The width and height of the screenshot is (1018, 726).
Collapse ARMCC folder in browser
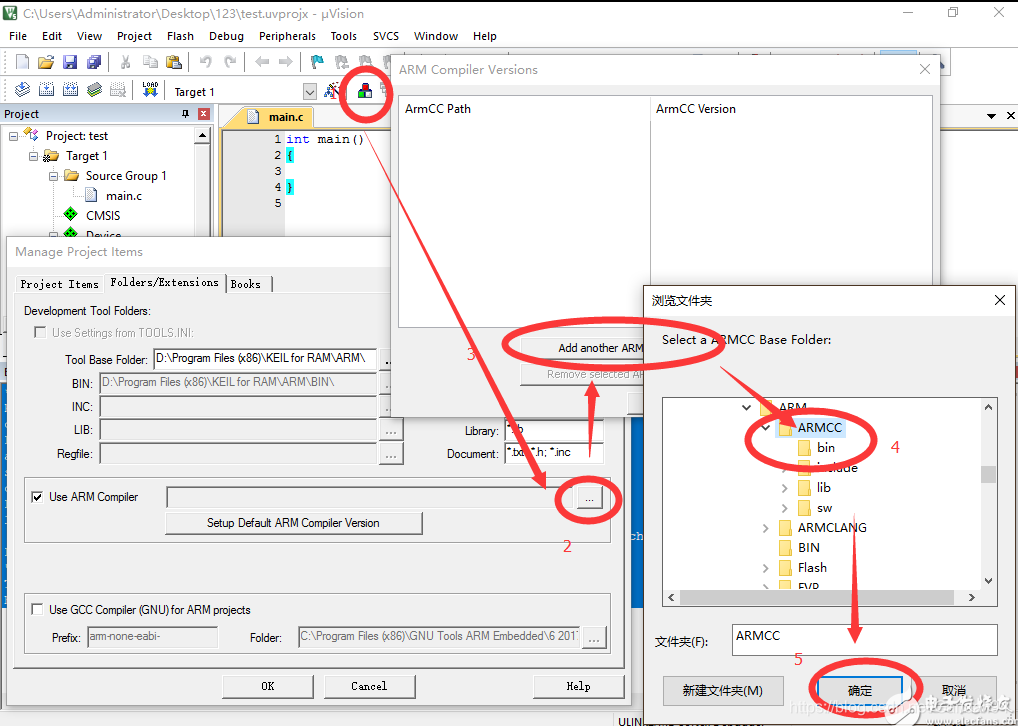pyautogui.click(x=766, y=428)
